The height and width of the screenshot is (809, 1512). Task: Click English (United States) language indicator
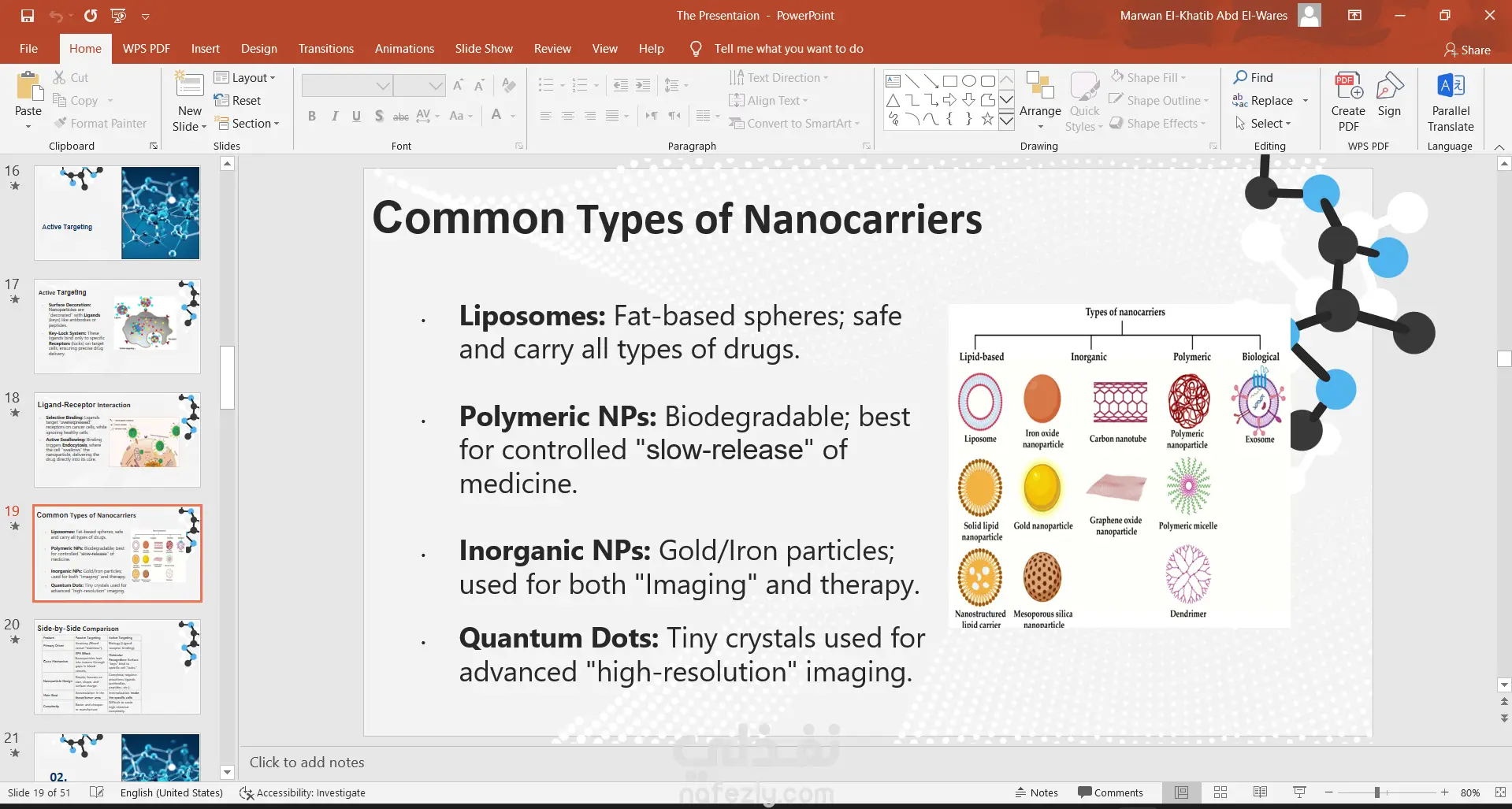172,792
